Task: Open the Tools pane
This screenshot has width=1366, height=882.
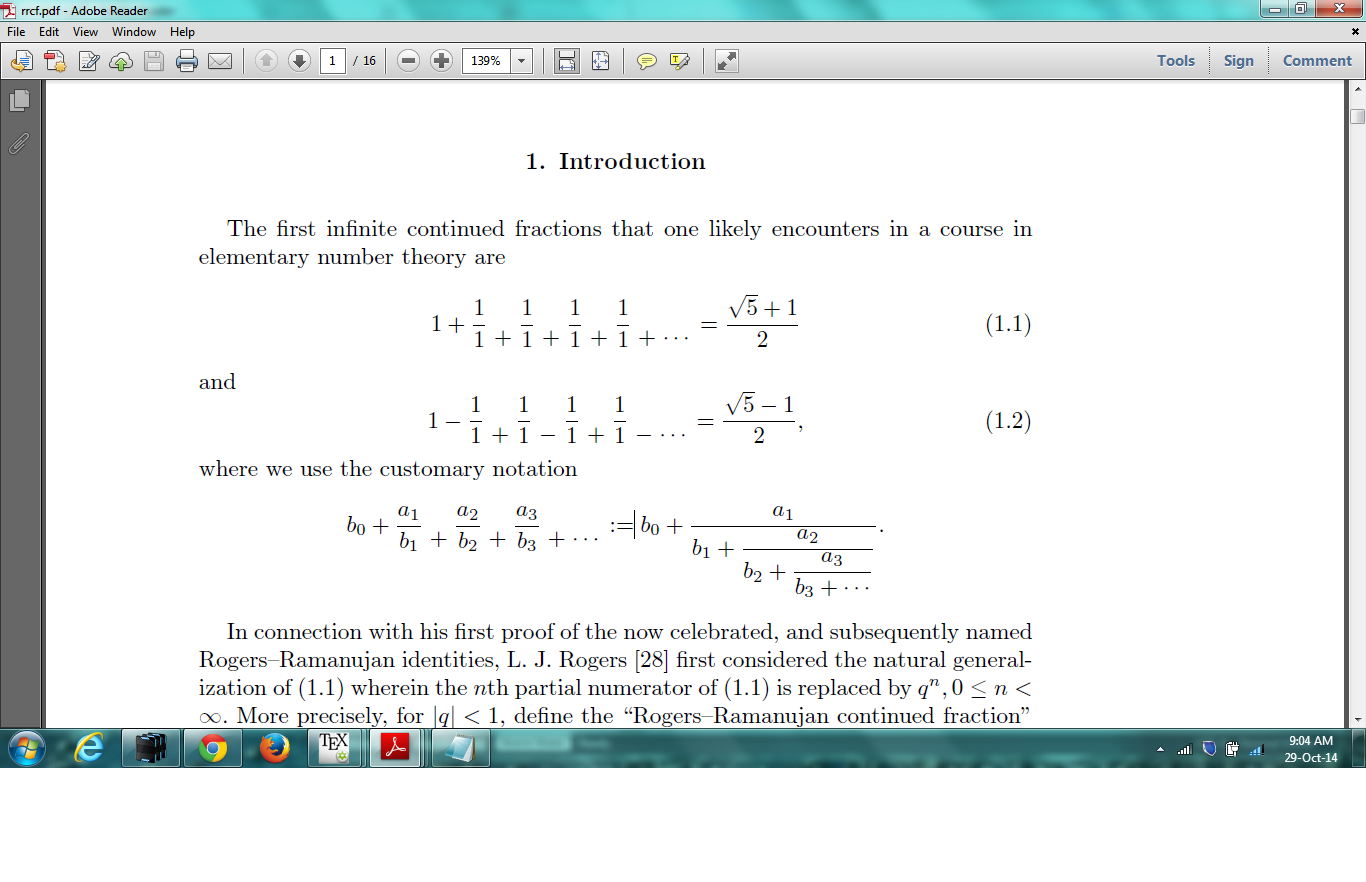Action: [x=1175, y=60]
